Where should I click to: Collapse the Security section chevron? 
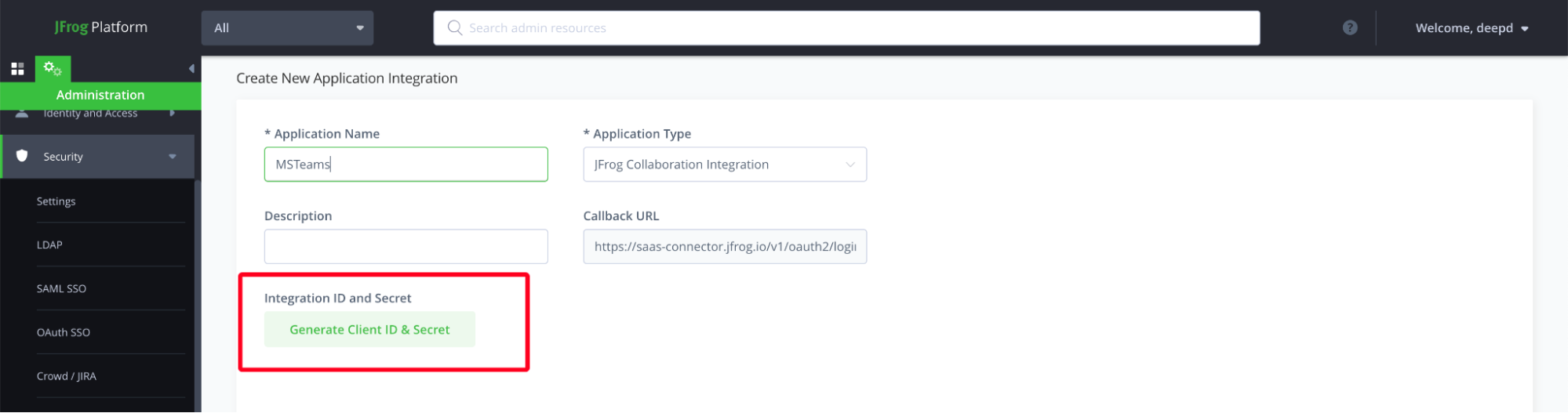173,157
